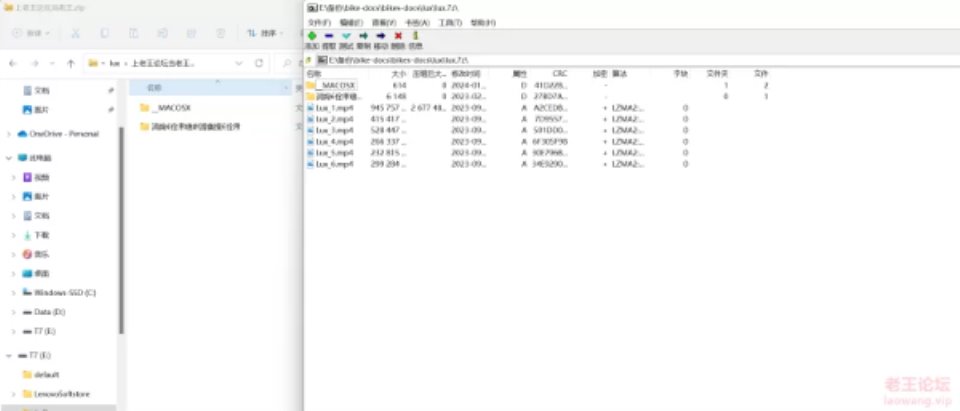This screenshot has height=411, width=960.
Task: Open the Favorites (书签) menu in 7-Zip
Action: click(x=417, y=23)
